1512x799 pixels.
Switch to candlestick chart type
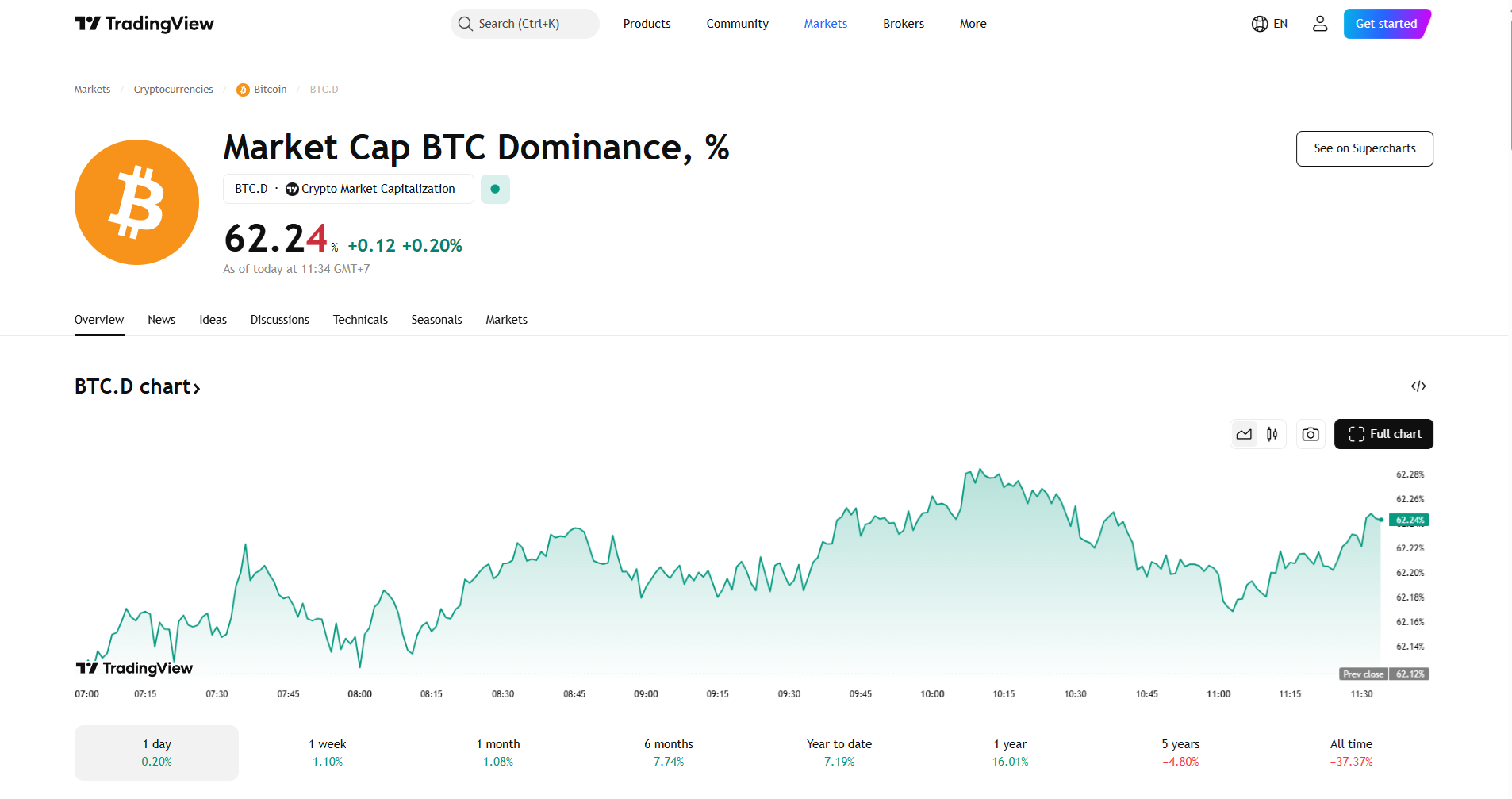click(1272, 434)
